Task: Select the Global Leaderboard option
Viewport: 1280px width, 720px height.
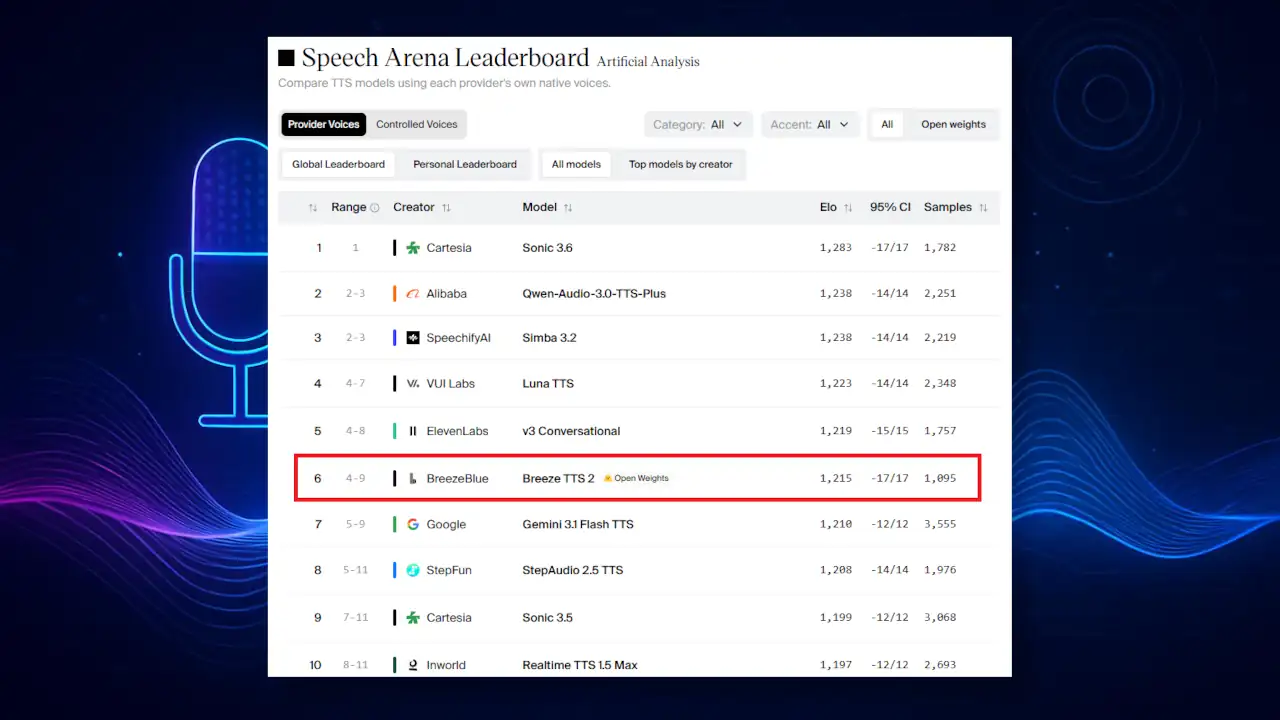Action: click(x=338, y=164)
